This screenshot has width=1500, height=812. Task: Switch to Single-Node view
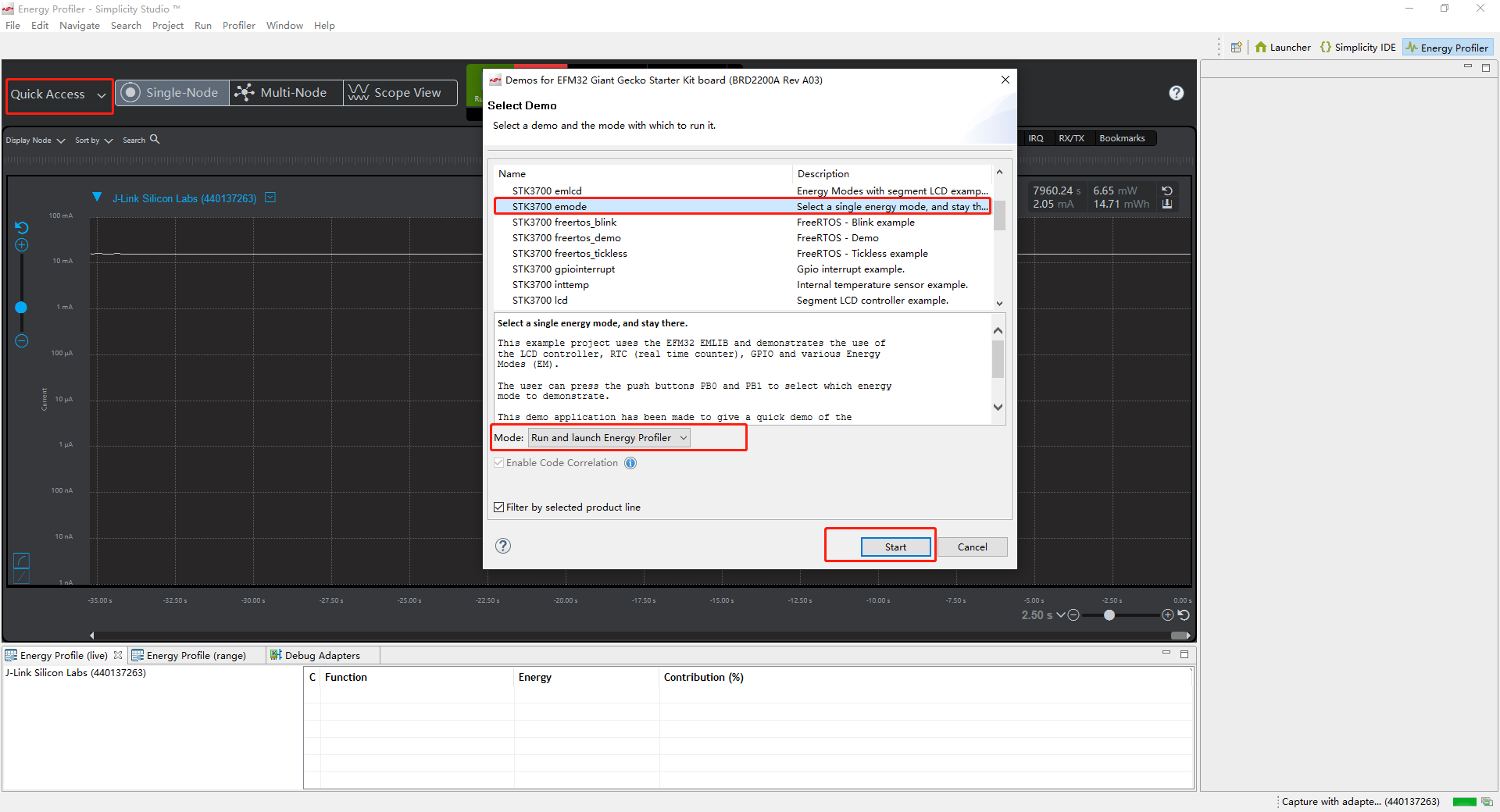click(x=172, y=93)
